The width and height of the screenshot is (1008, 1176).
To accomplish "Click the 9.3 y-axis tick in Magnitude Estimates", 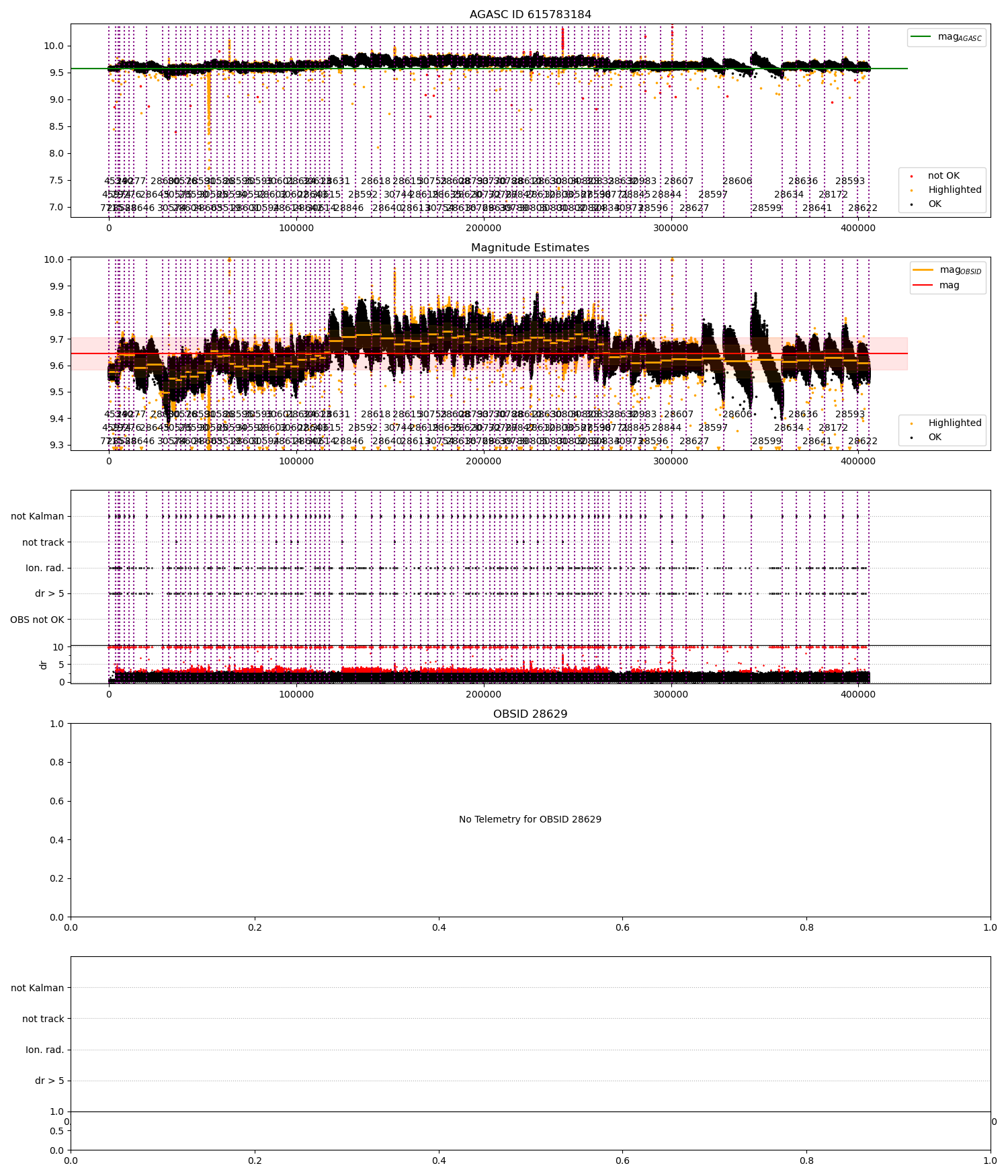I will (56, 446).
